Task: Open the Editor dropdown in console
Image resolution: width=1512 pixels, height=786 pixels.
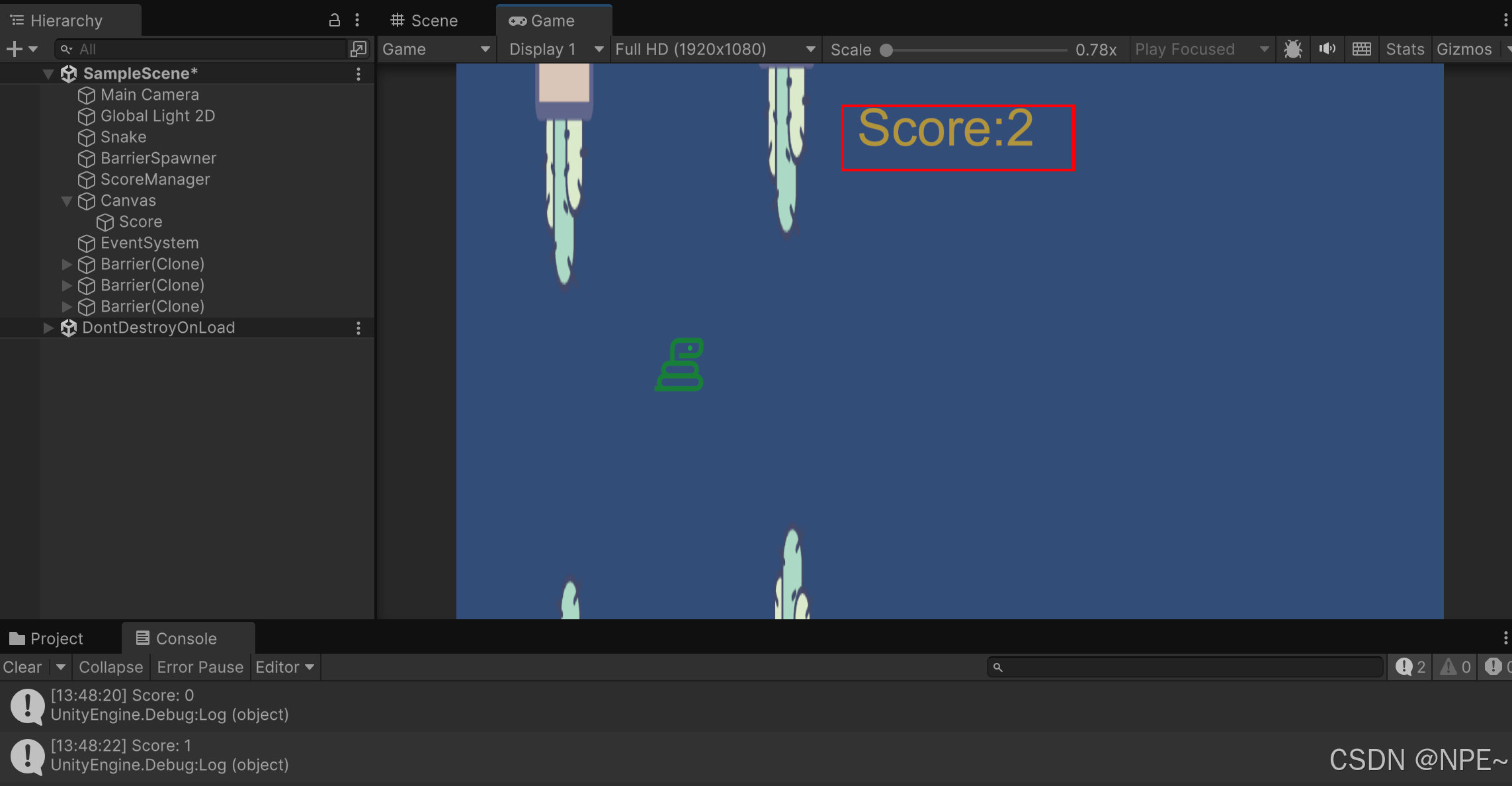Action: click(x=285, y=667)
